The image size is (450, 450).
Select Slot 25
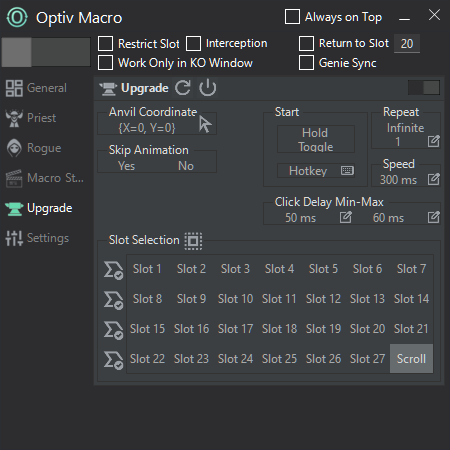pos(279,359)
